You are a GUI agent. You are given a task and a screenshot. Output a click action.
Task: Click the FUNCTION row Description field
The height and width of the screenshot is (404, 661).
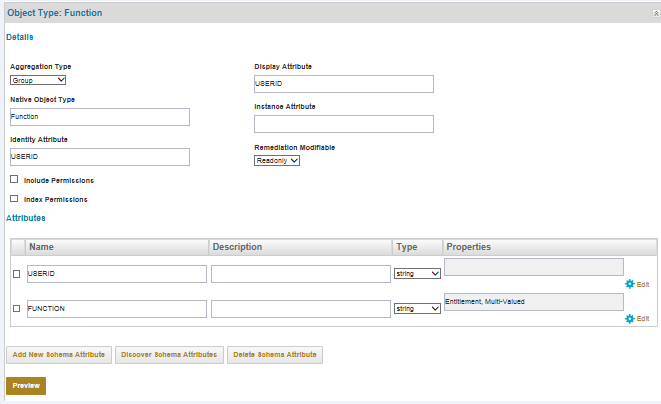300,309
